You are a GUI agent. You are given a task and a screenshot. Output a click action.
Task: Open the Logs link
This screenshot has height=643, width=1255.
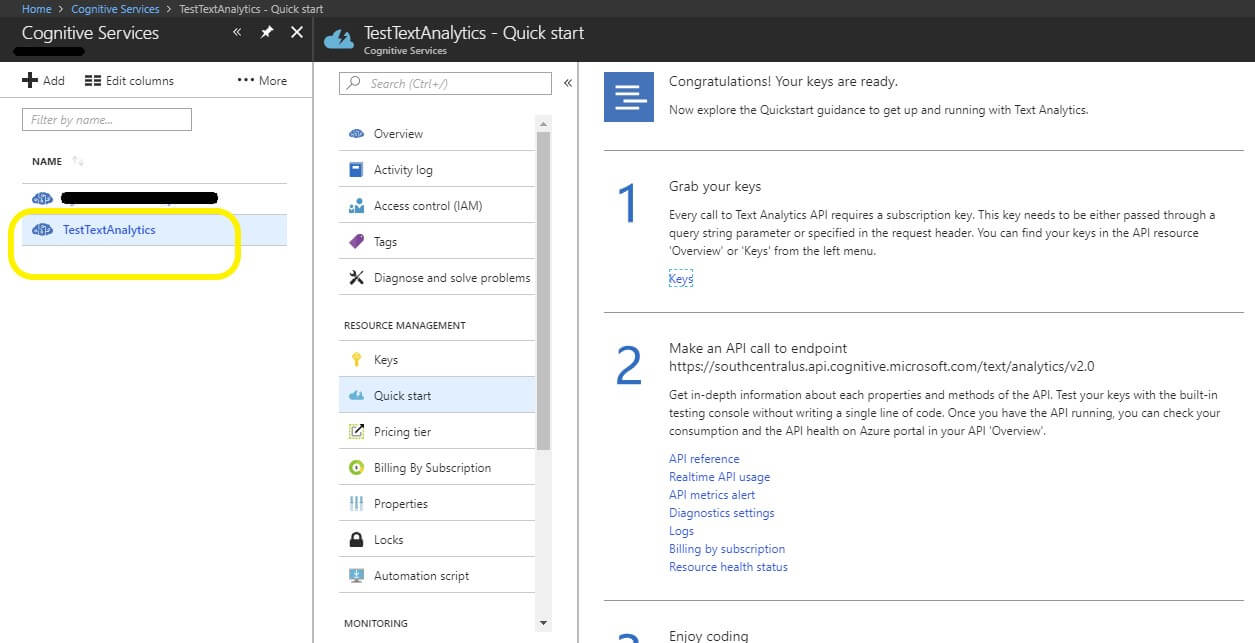point(681,531)
